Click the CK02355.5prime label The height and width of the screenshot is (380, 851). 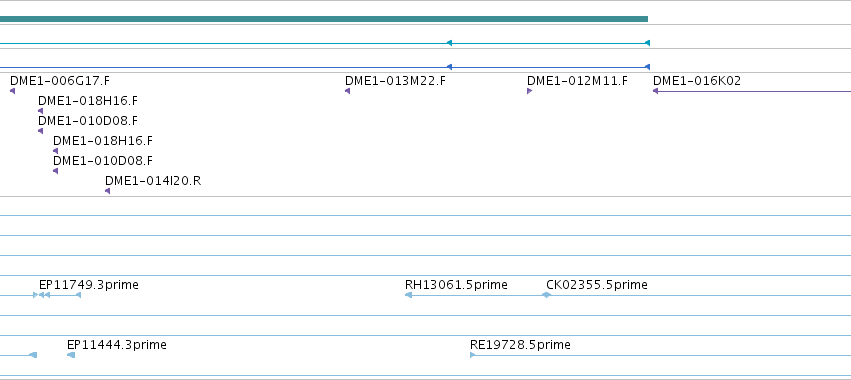click(597, 285)
